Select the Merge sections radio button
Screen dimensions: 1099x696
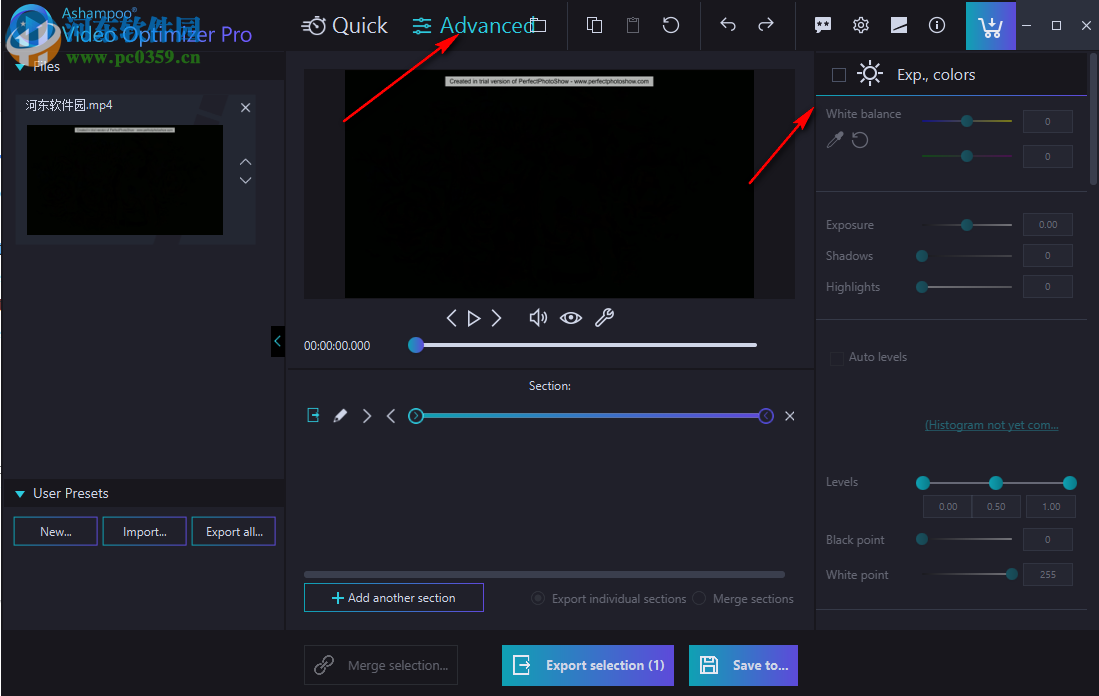tap(698, 598)
